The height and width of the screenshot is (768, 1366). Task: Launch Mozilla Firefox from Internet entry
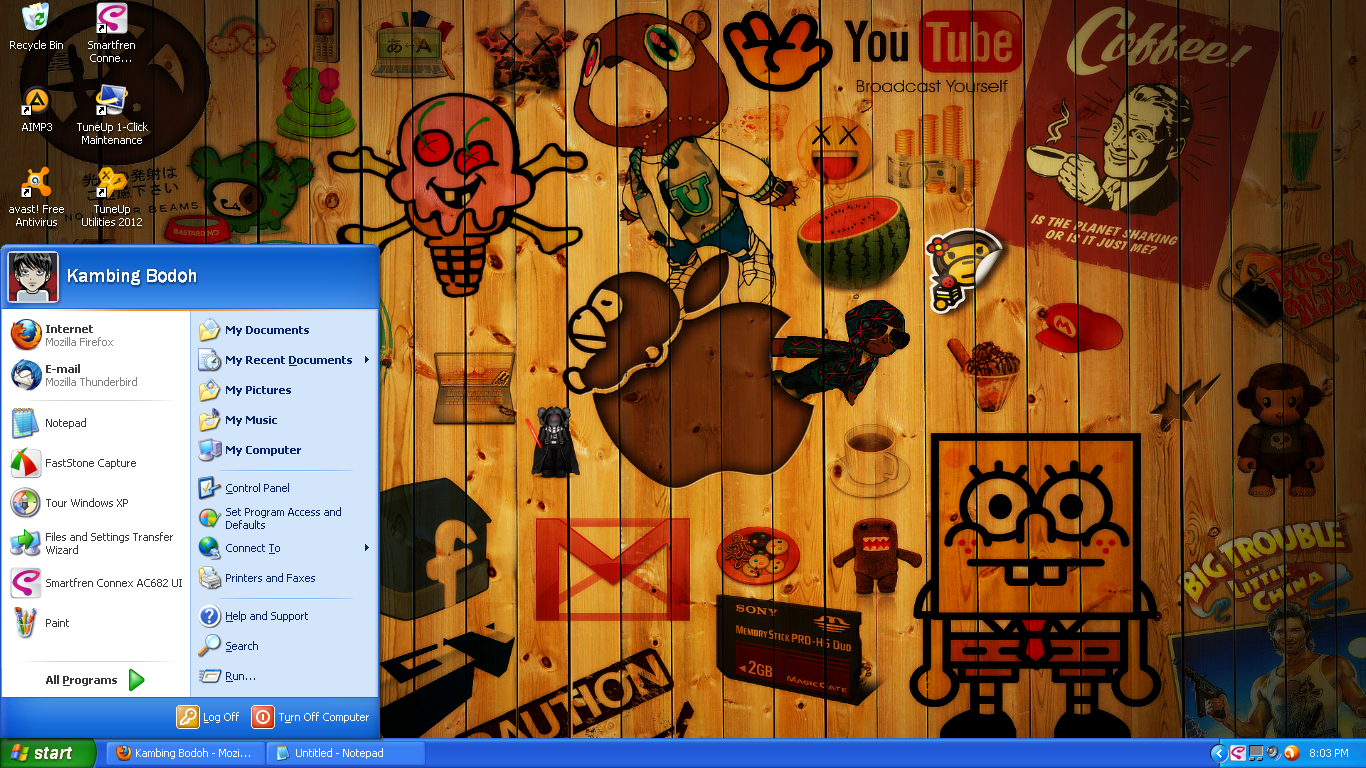coord(96,335)
